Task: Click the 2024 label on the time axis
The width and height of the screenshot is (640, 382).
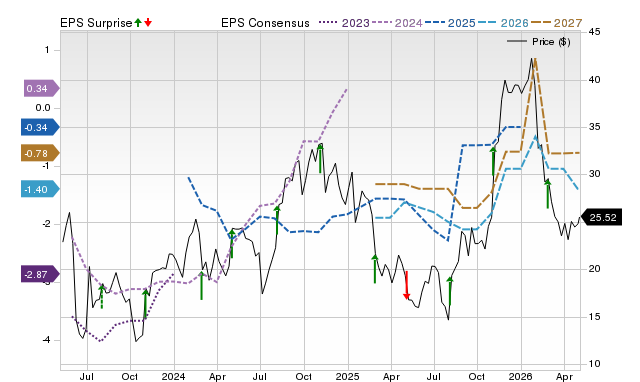Action: pyautogui.click(x=173, y=376)
